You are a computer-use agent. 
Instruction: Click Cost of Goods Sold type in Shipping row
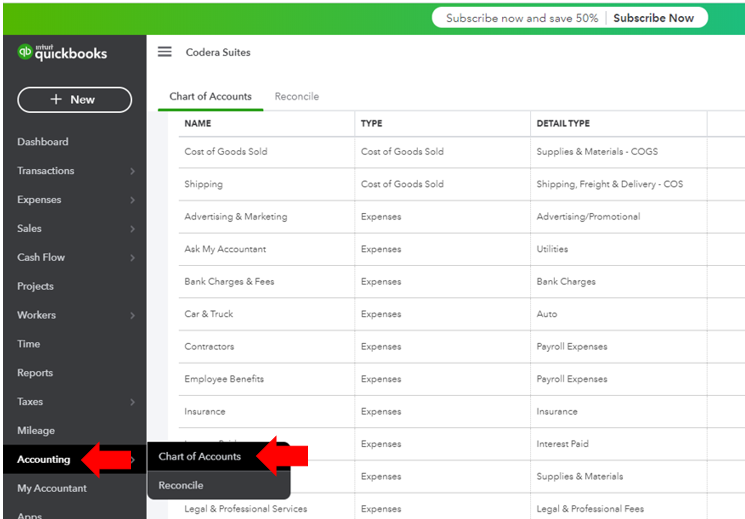point(402,184)
